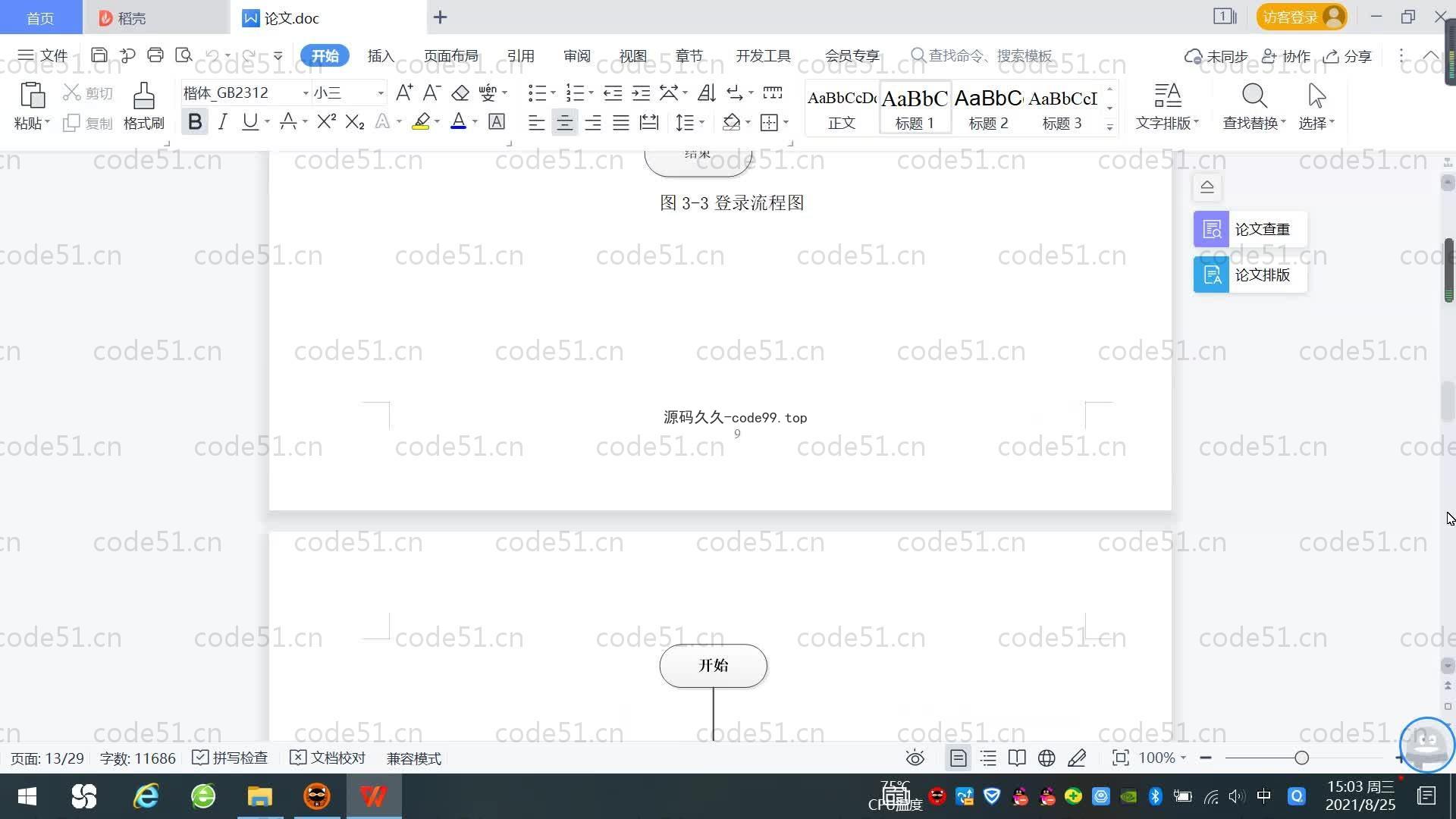Click the Print icon
1456x819 pixels.
pos(155,55)
